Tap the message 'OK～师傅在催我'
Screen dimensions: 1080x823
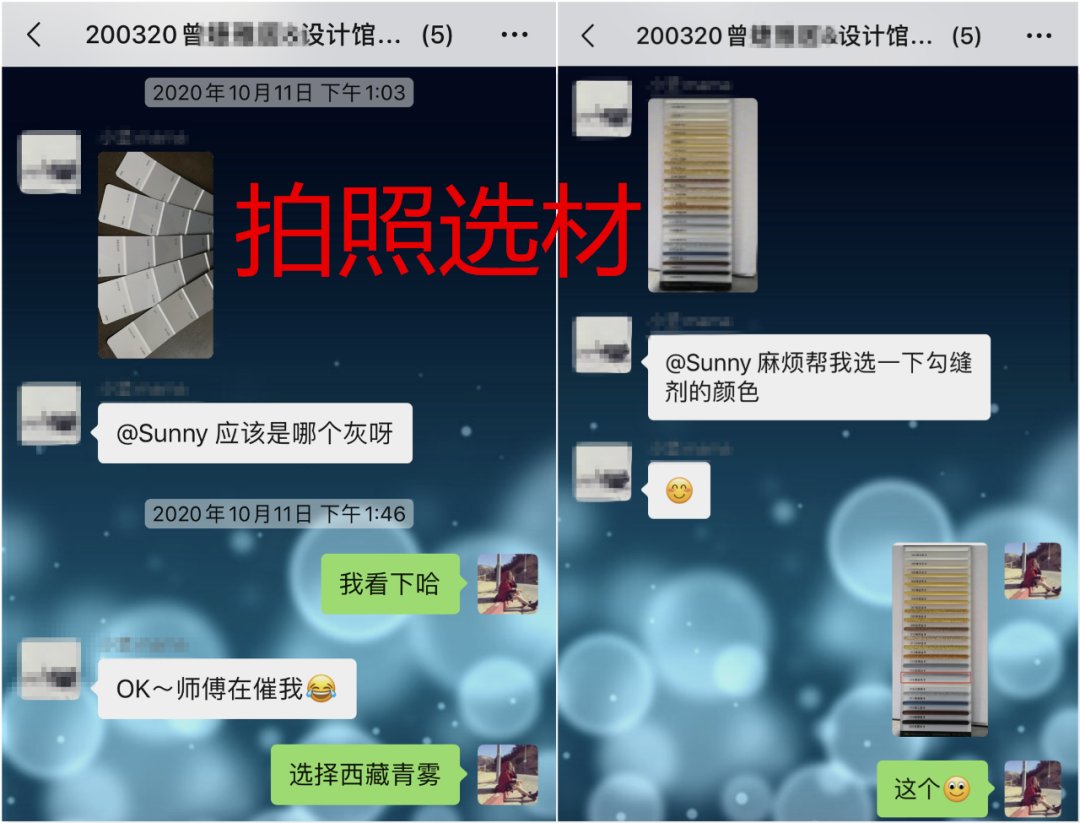[x=227, y=689]
